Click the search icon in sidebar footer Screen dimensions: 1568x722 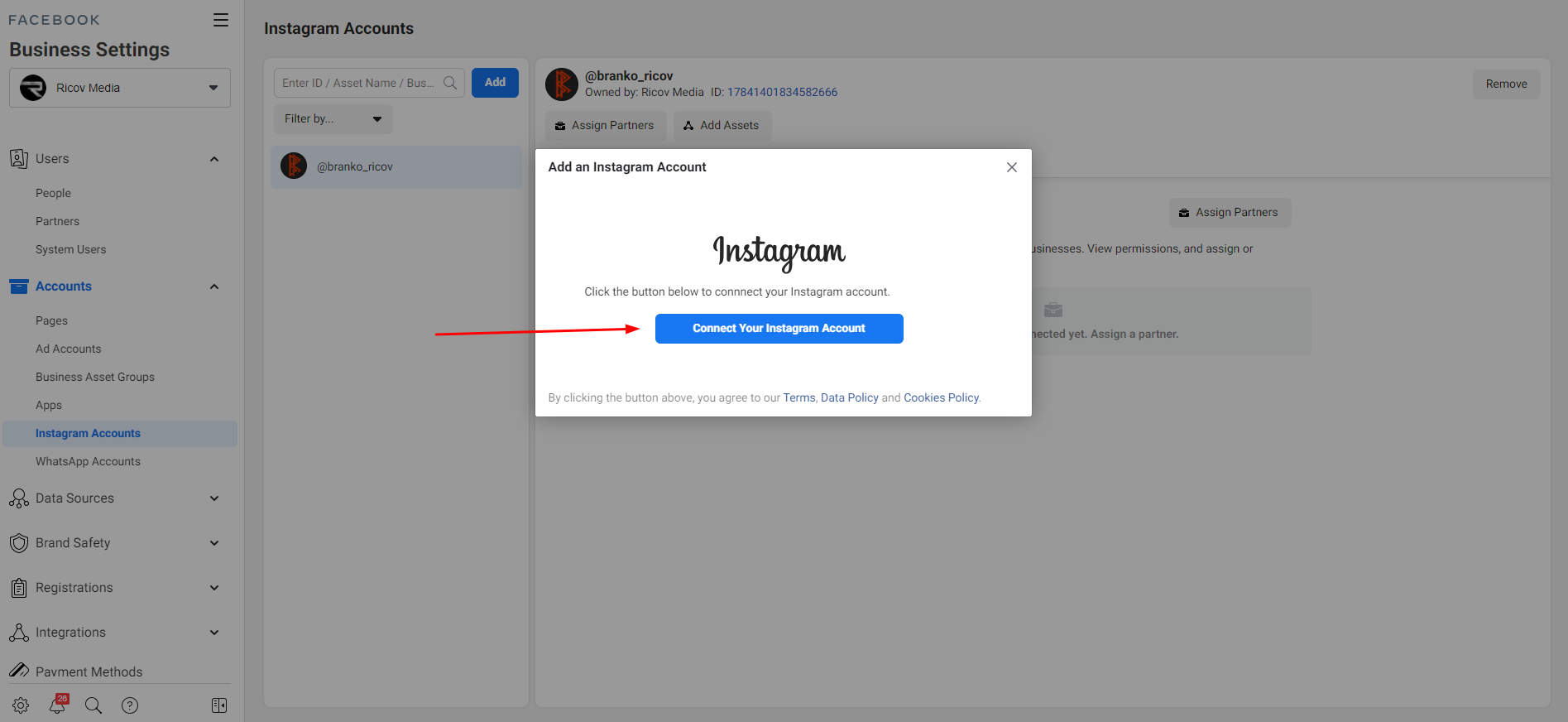pos(94,705)
